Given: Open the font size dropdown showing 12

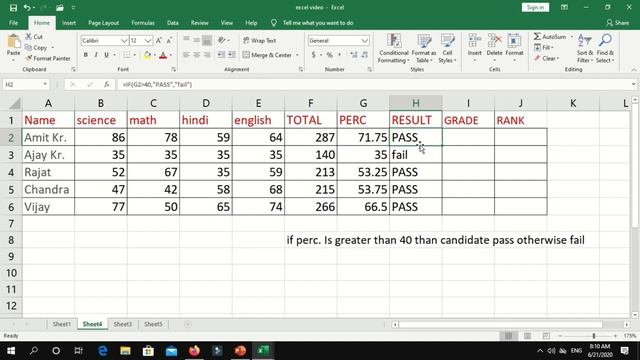Looking at the screenshot, I should click(148, 40).
